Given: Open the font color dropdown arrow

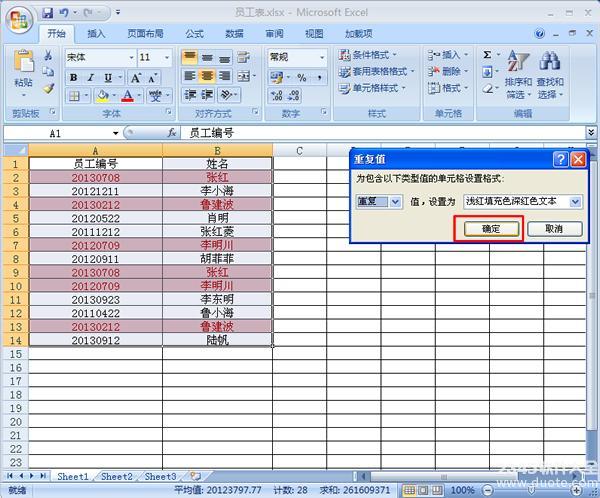Looking at the screenshot, I should coord(139,96).
